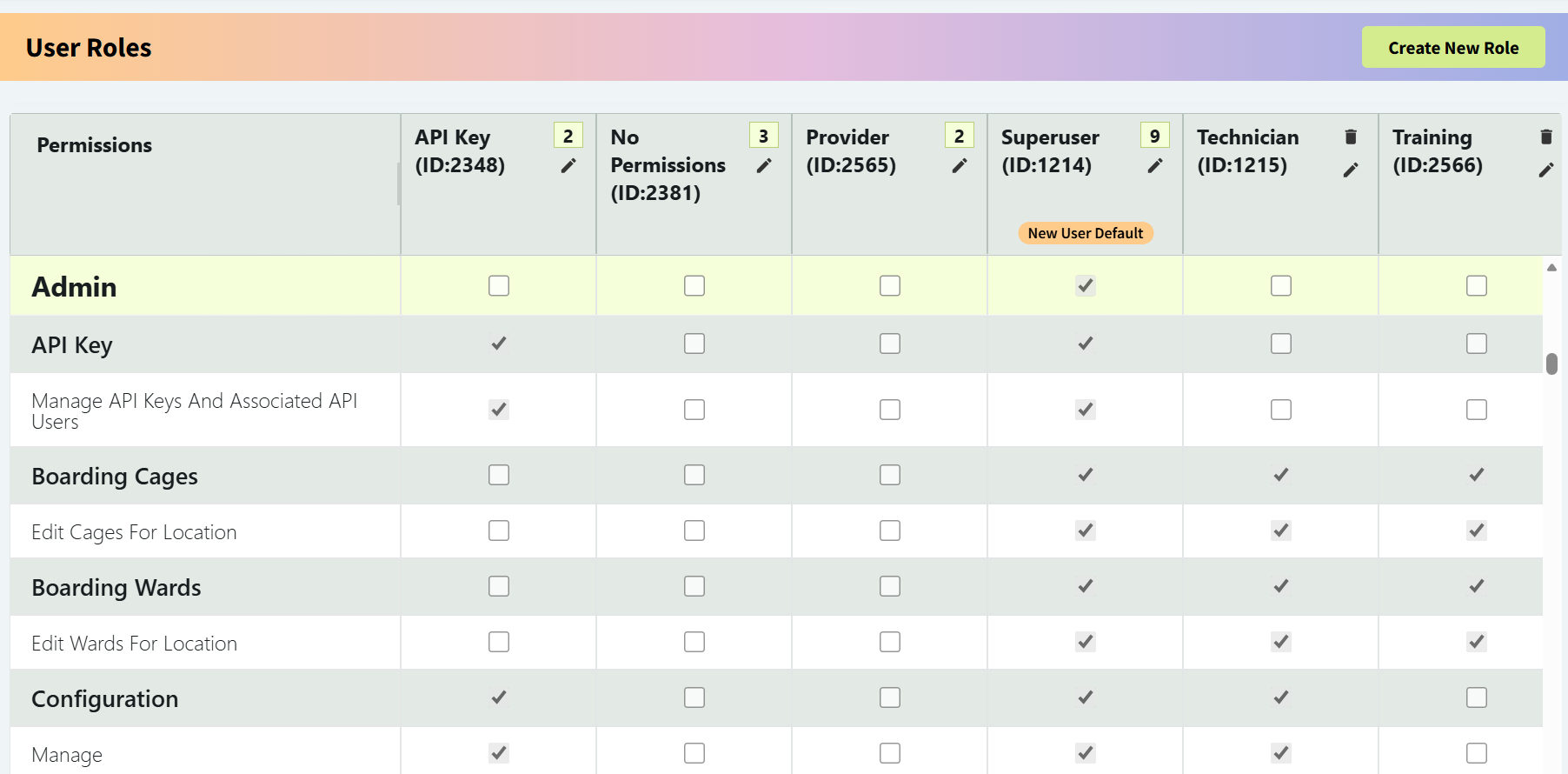Viewport: 1568px width, 774px height.
Task: Enable Manage permission for Training role
Action: [x=1476, y=753]
